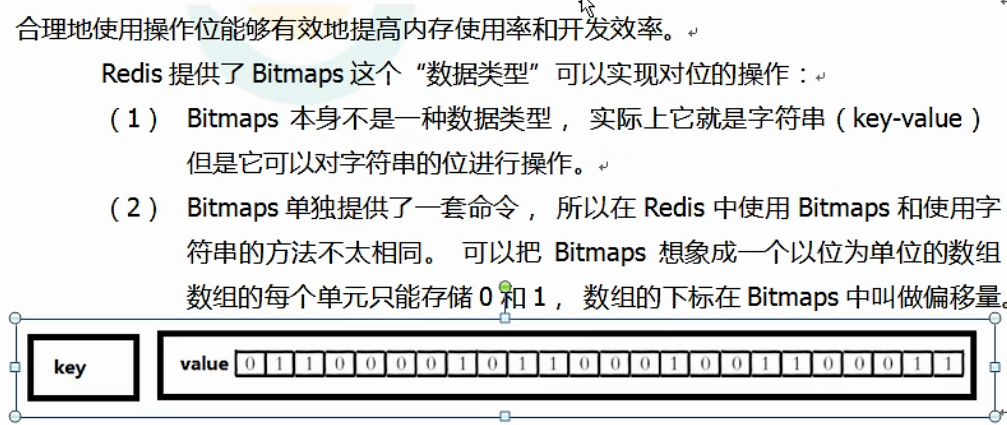Click the bottom-right corner resize handle
Image resolution: width=1007 pixels, height=425 pixels.
pos(998,415)
